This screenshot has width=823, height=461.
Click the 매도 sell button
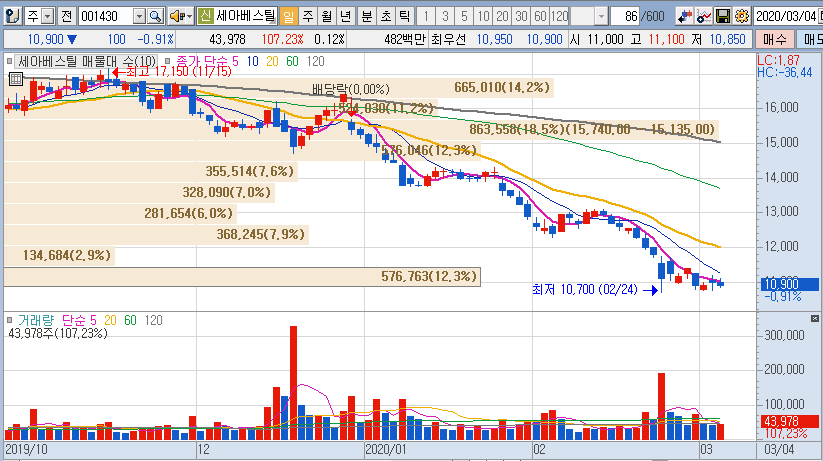coord(810,39)
